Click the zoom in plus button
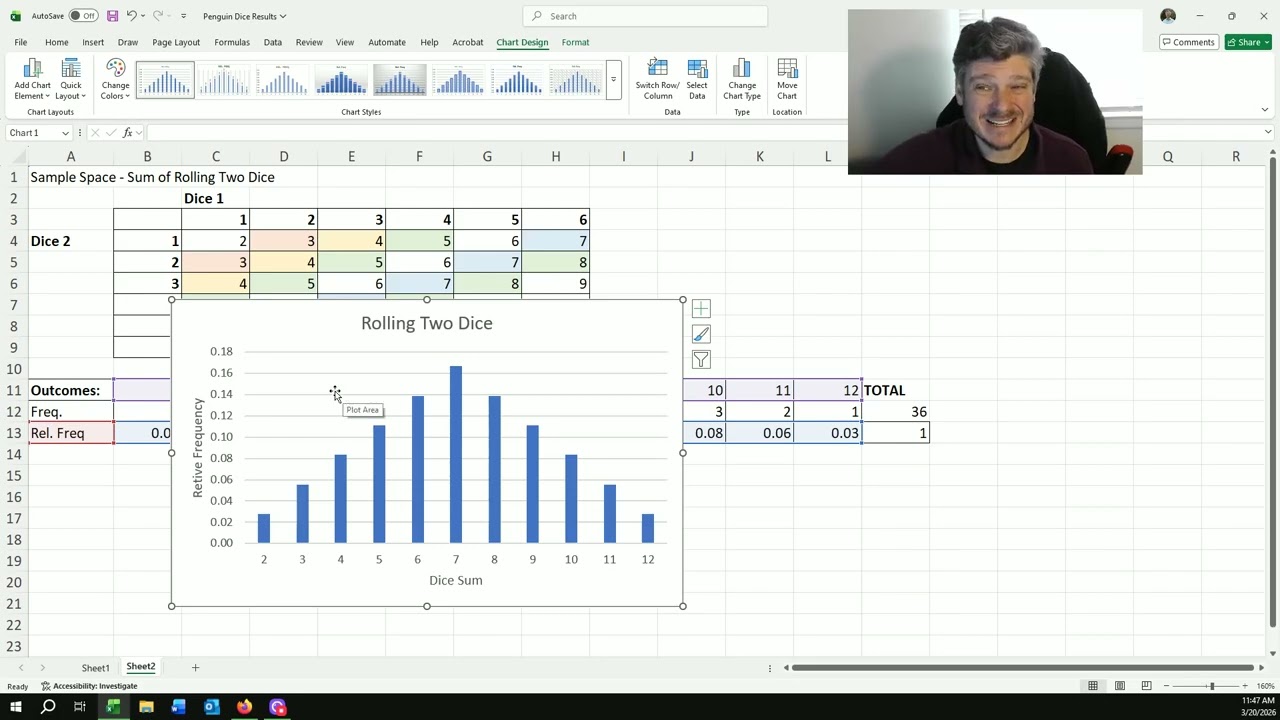The height and width of the screenshot is (720, 1280). pyautogui.click(x=1244, y=686)
